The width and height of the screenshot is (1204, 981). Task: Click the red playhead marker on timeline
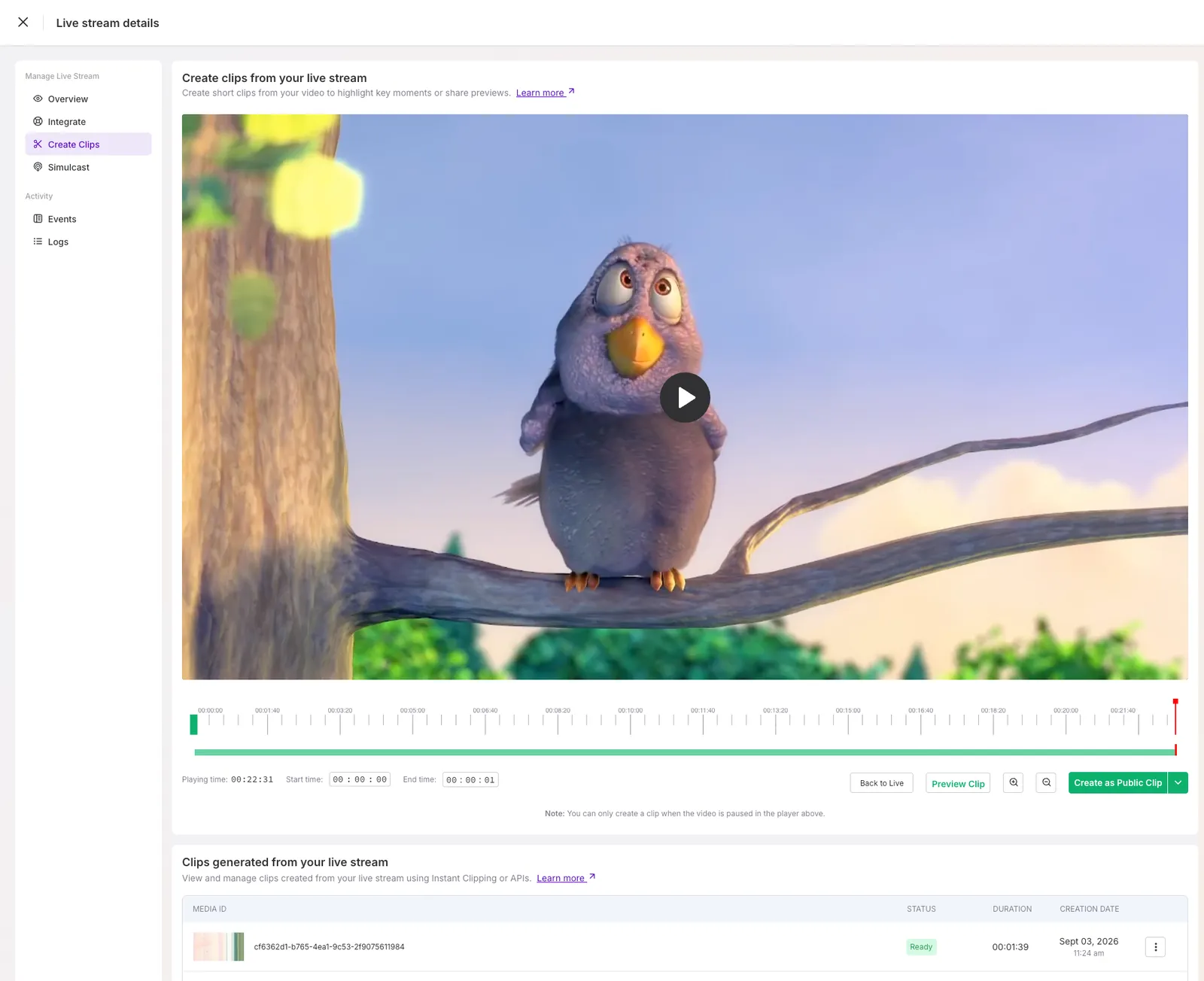(x=1175, y=716)
